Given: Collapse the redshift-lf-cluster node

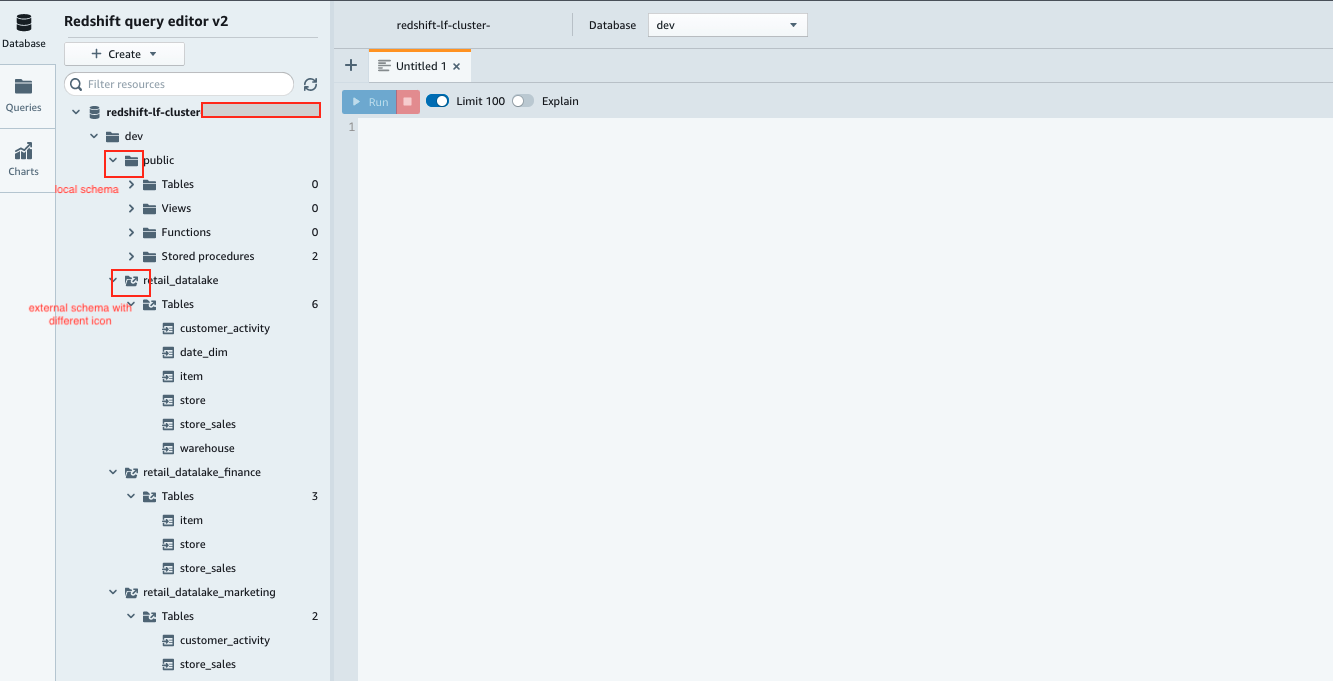Looking at the screenshot, I should pos(76,112).
